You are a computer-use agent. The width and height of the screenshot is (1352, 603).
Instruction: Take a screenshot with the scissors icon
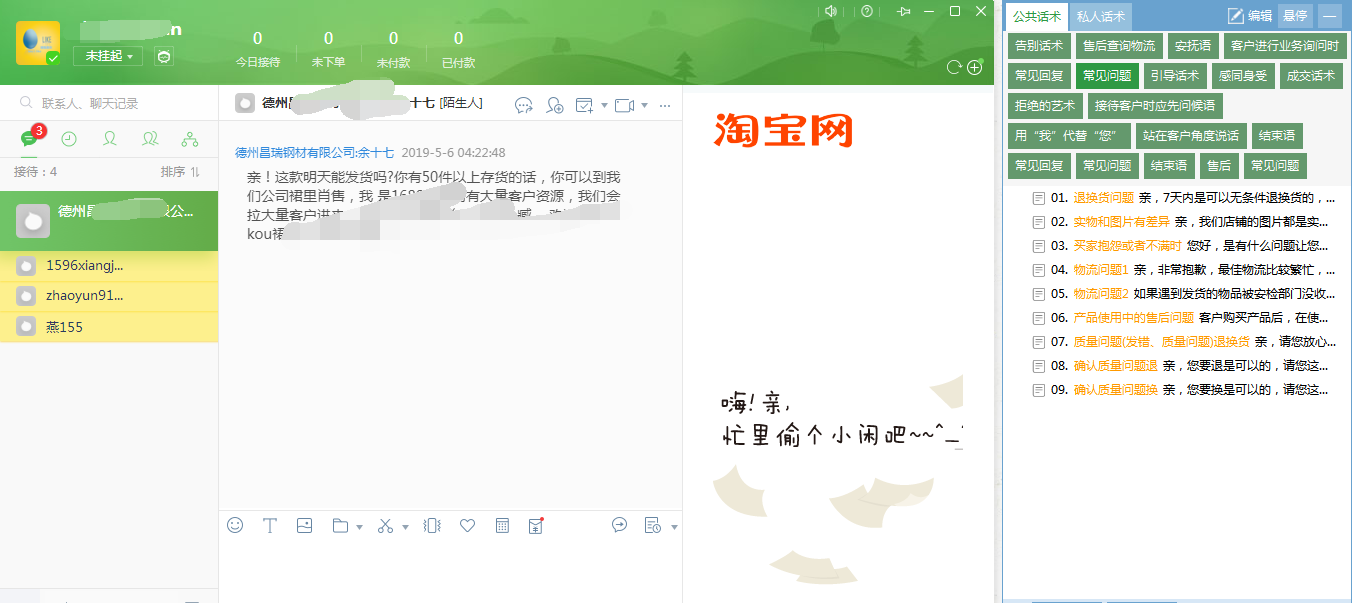tap(385, 526)
